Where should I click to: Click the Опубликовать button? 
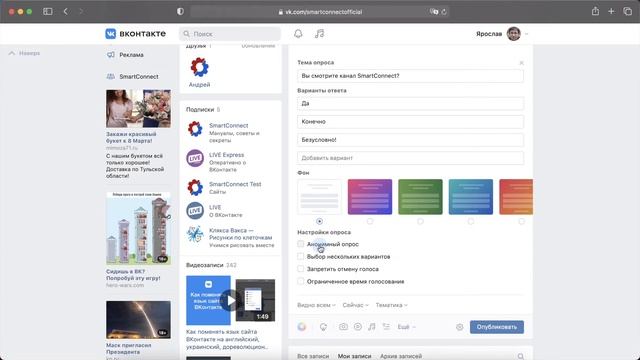tap(497, 327)
